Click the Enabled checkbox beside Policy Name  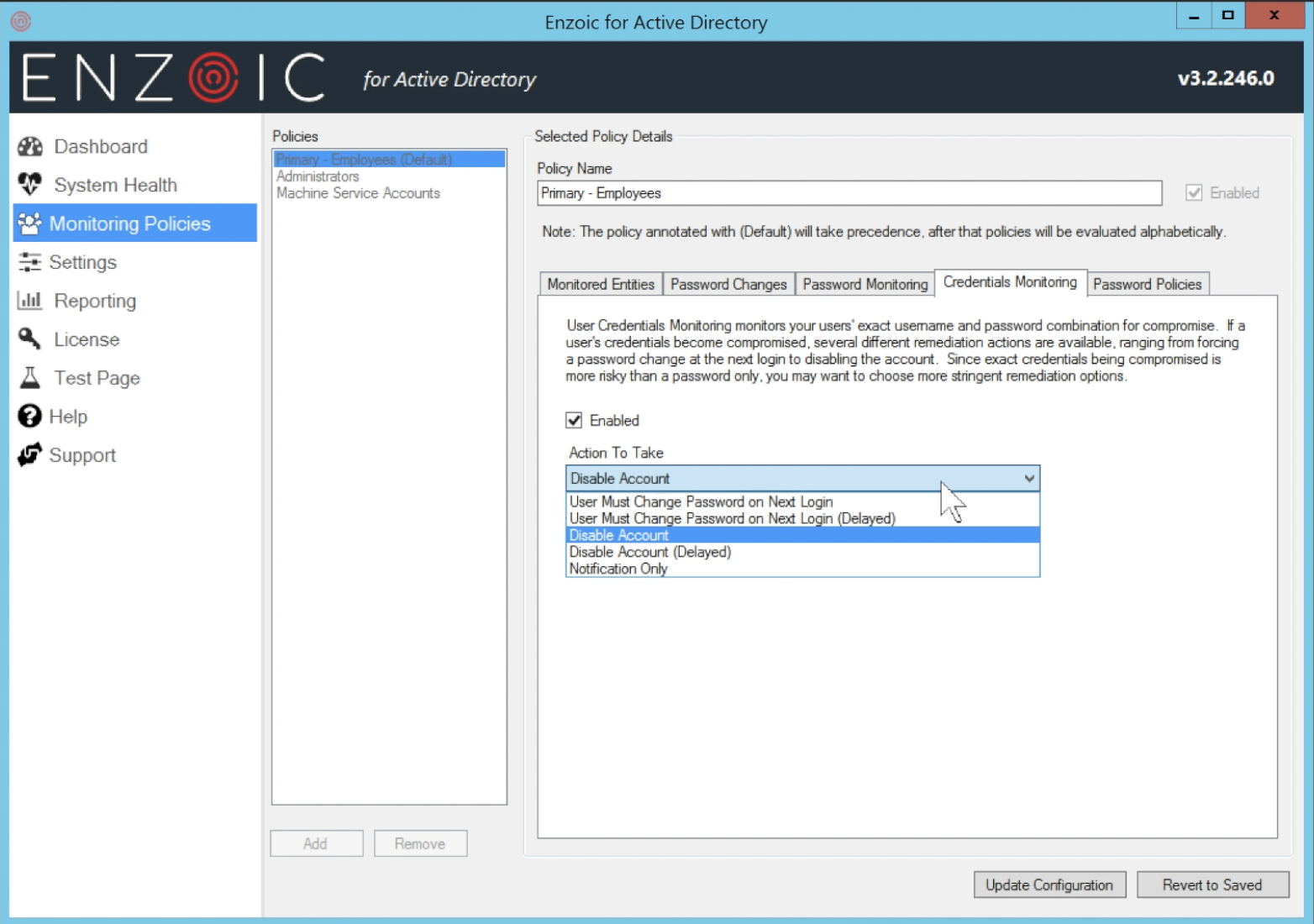click(x=1195, y=192)
